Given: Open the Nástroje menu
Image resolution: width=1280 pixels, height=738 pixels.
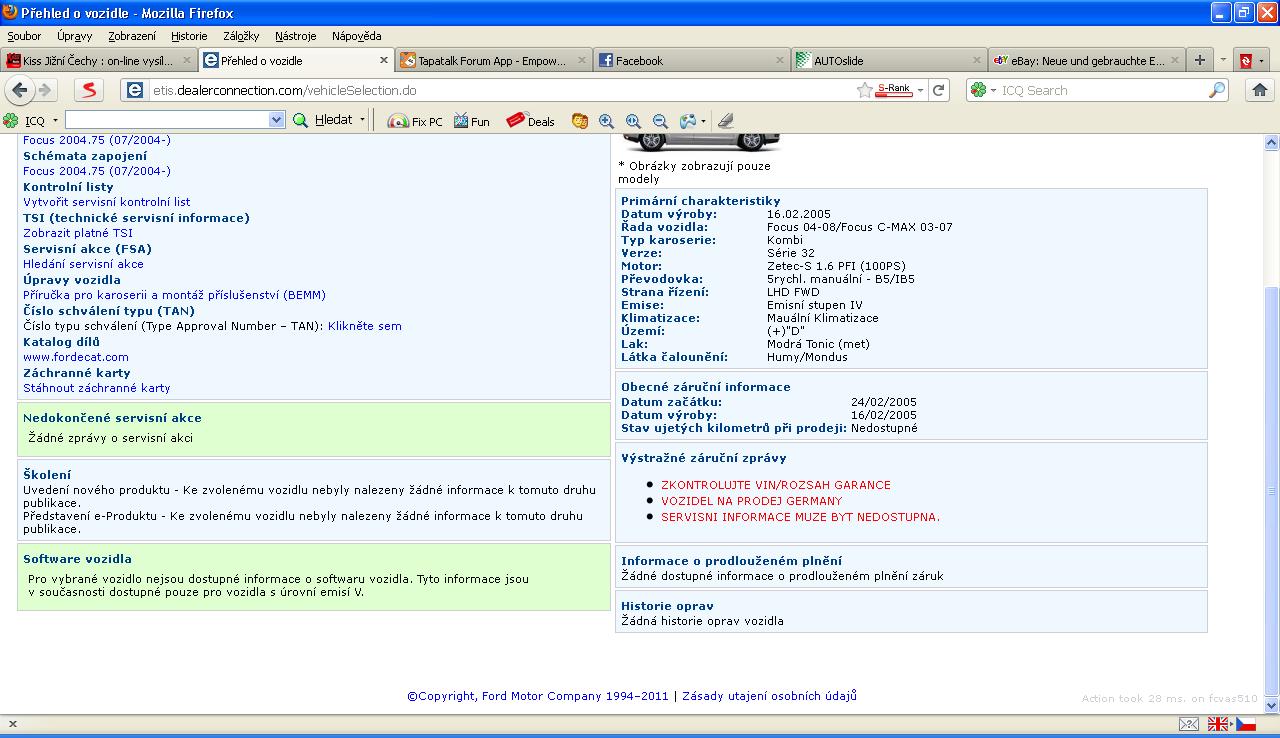Looking at the screenshot, I should [295, 36].
